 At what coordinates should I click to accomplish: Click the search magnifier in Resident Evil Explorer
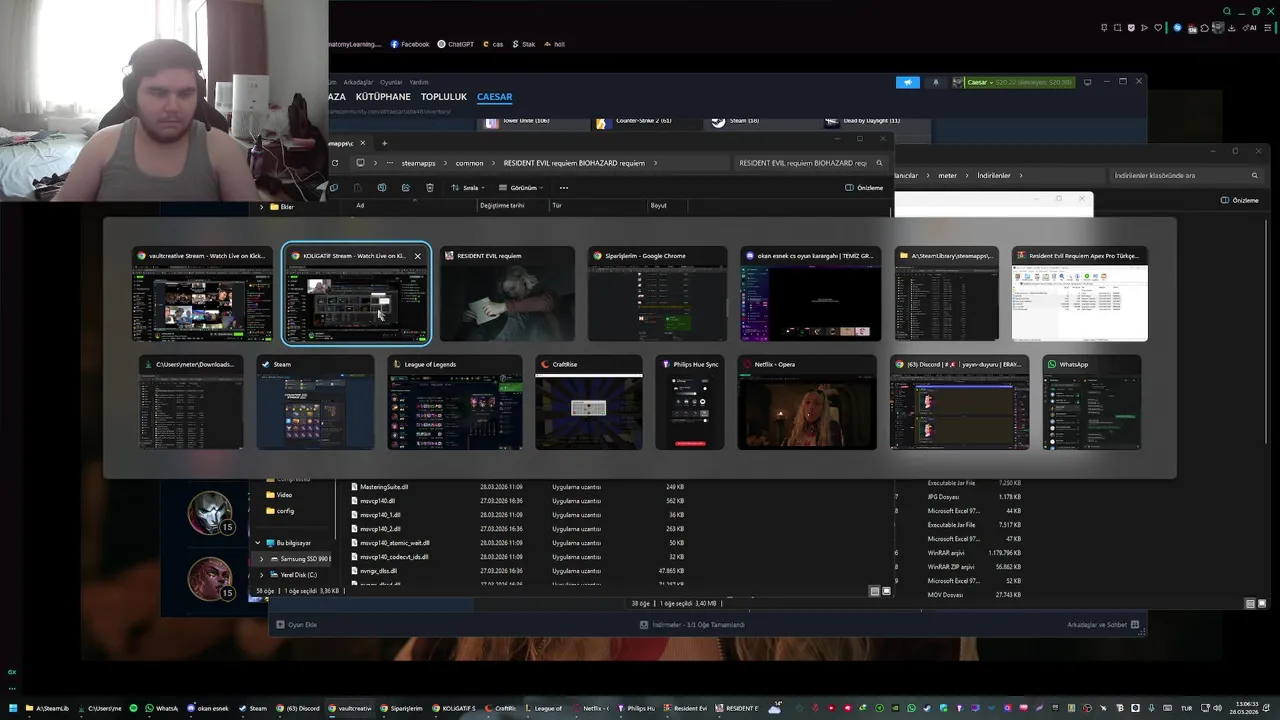coord(880,163)
